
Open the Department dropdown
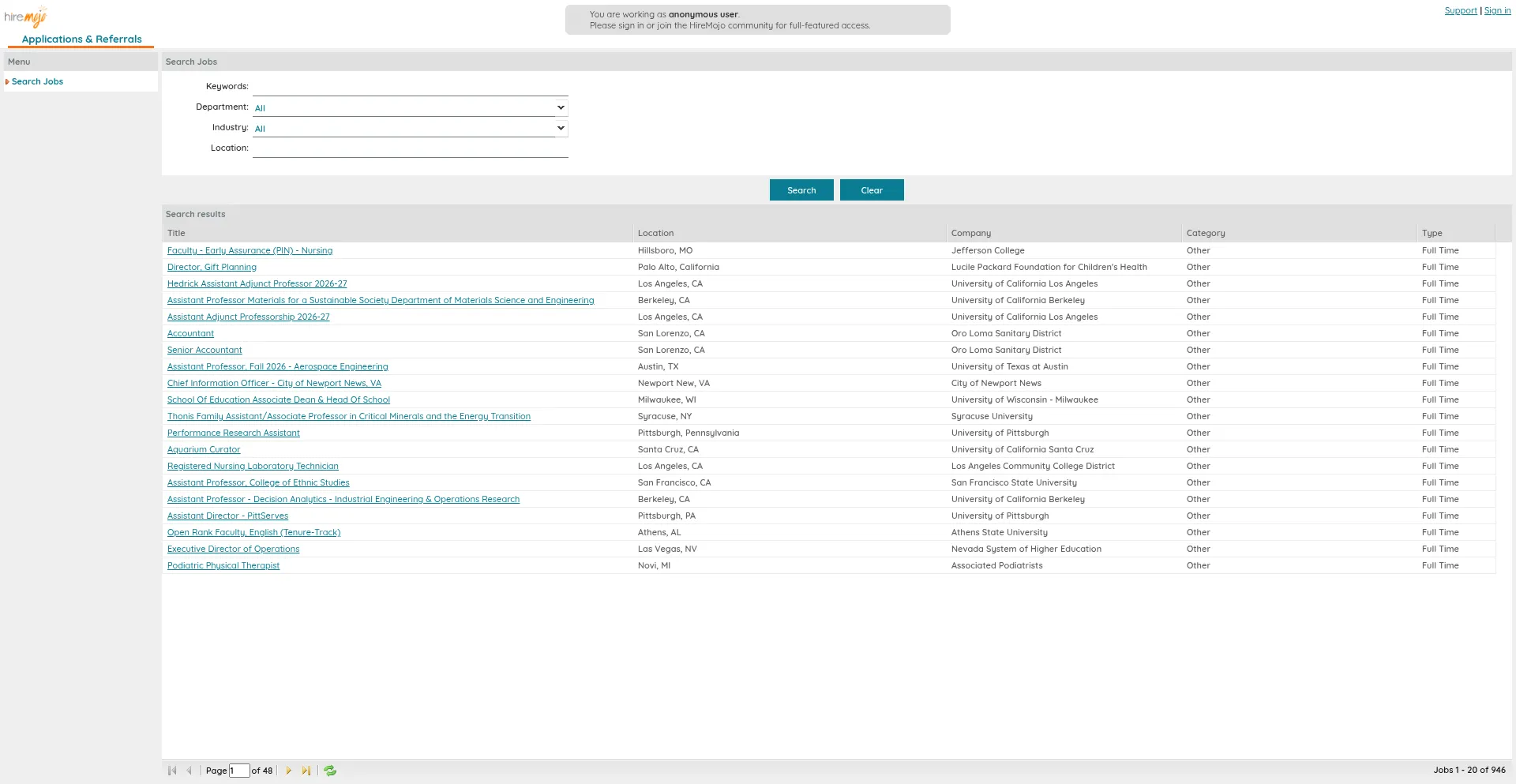(410, 107)
